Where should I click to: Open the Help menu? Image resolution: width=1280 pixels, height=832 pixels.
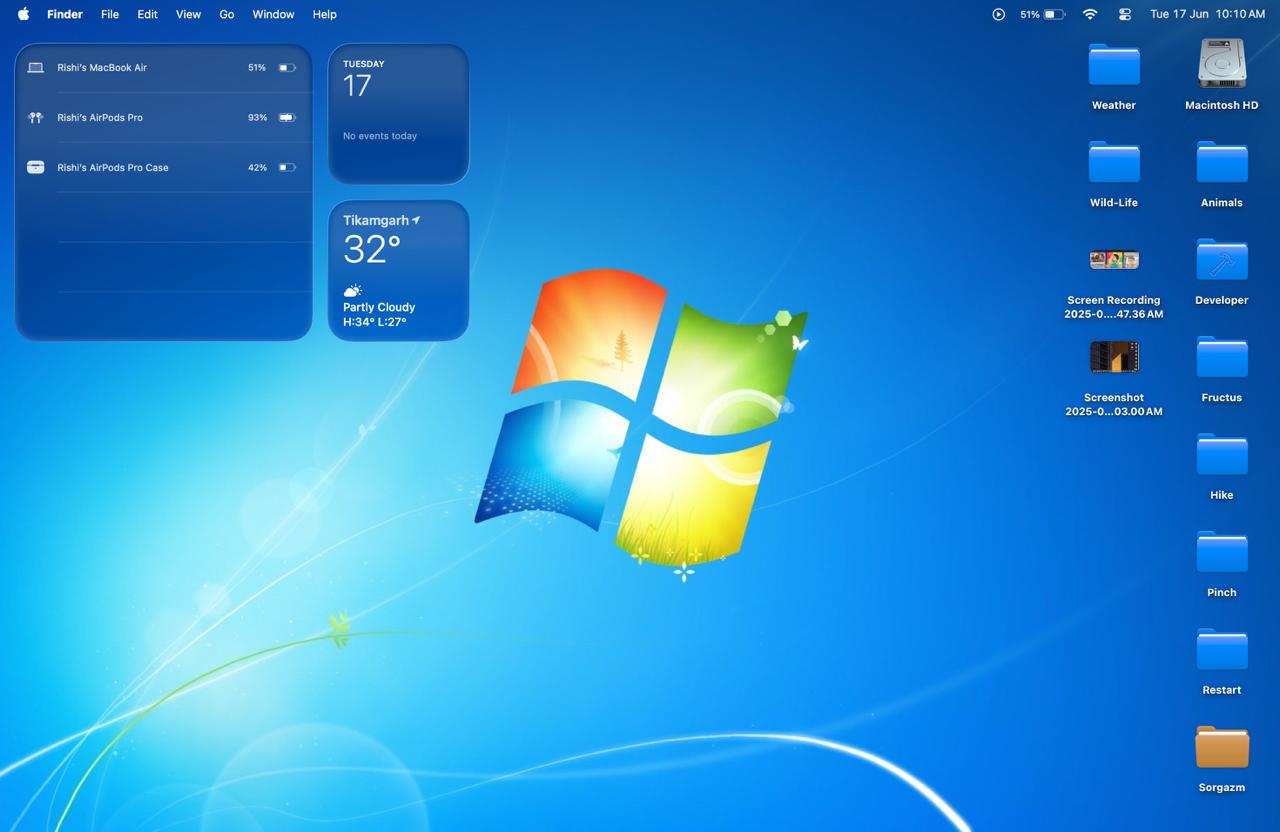point(324,14)
